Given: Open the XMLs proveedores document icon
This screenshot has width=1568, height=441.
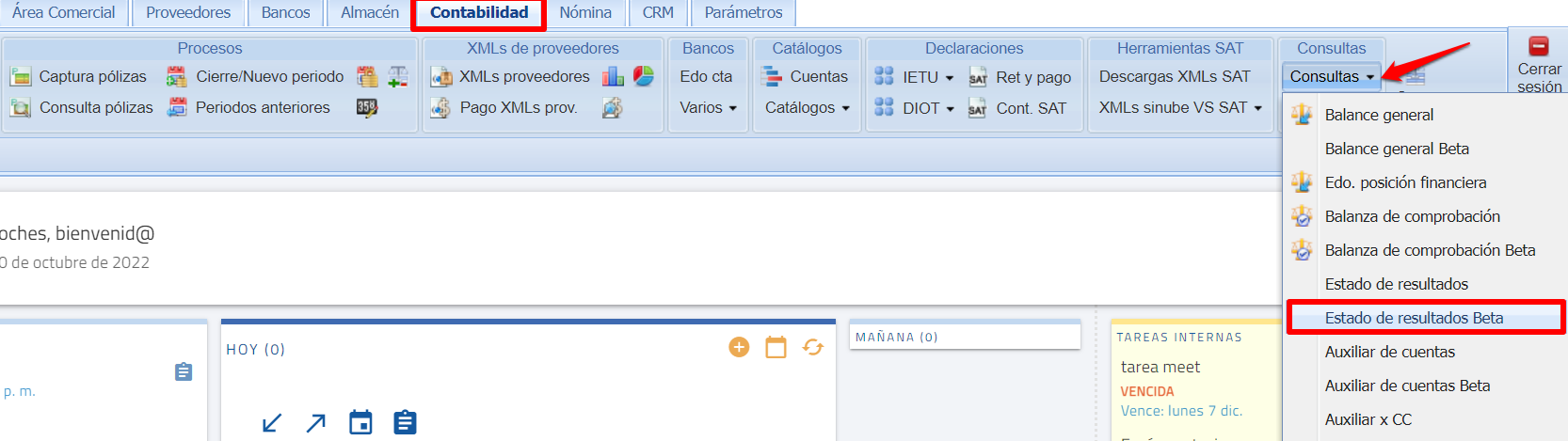Looking at the screenshot, I should (441, 76).
